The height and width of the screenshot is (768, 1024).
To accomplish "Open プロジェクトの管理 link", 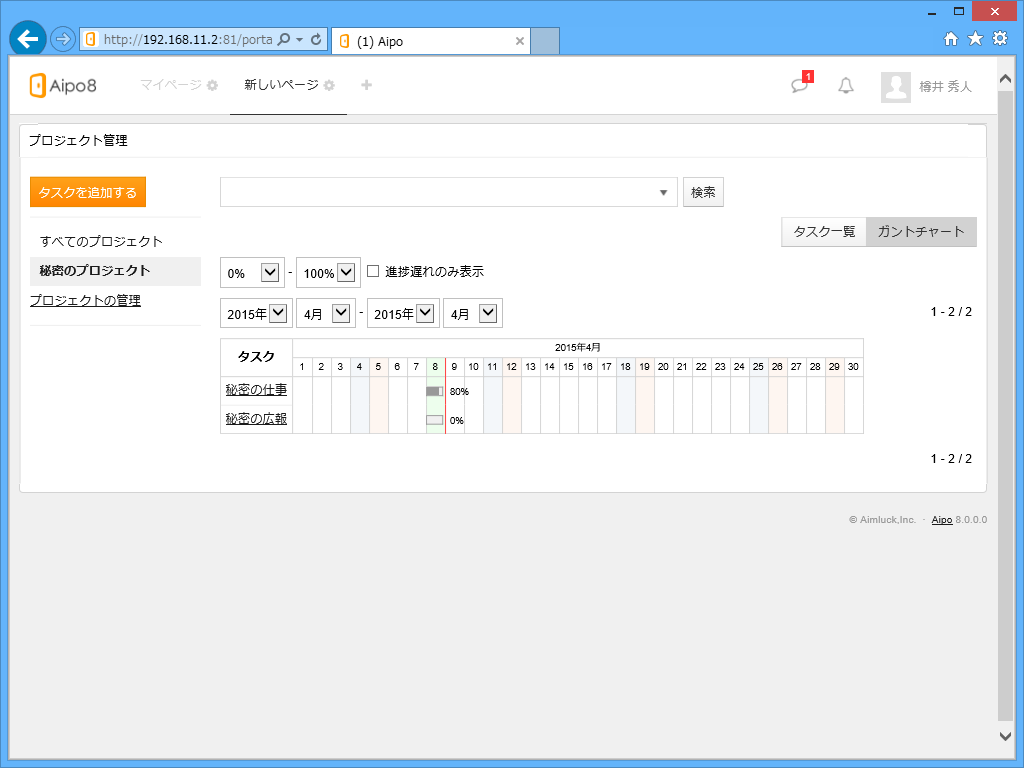I will coord(86,300).
